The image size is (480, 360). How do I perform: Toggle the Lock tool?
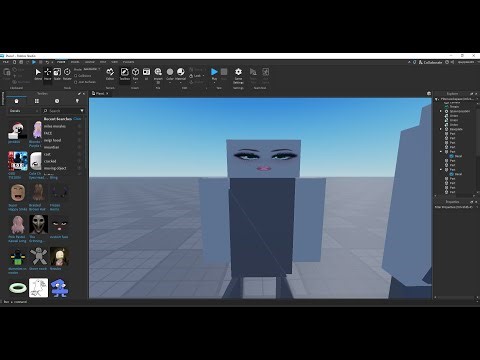click(x=196, y=76)
